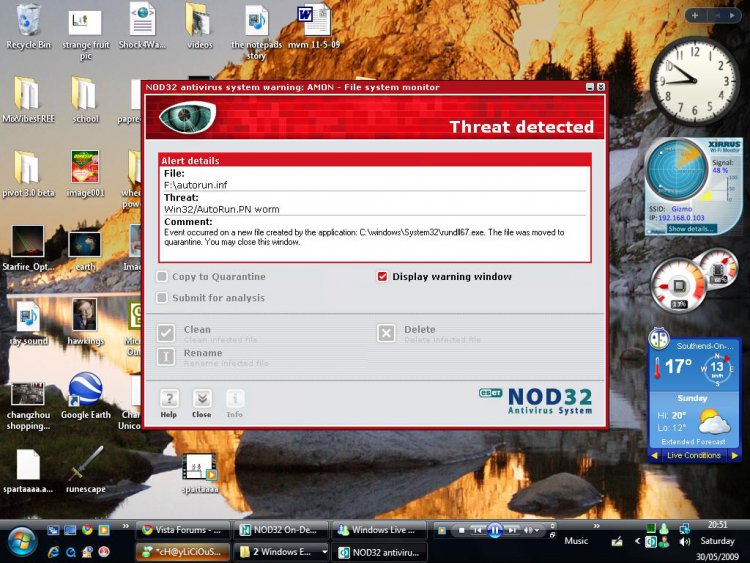Click the ESET NOD32 Antivirus System logo
Viewport: 750px width, 563px height.
tap(536, 400)
